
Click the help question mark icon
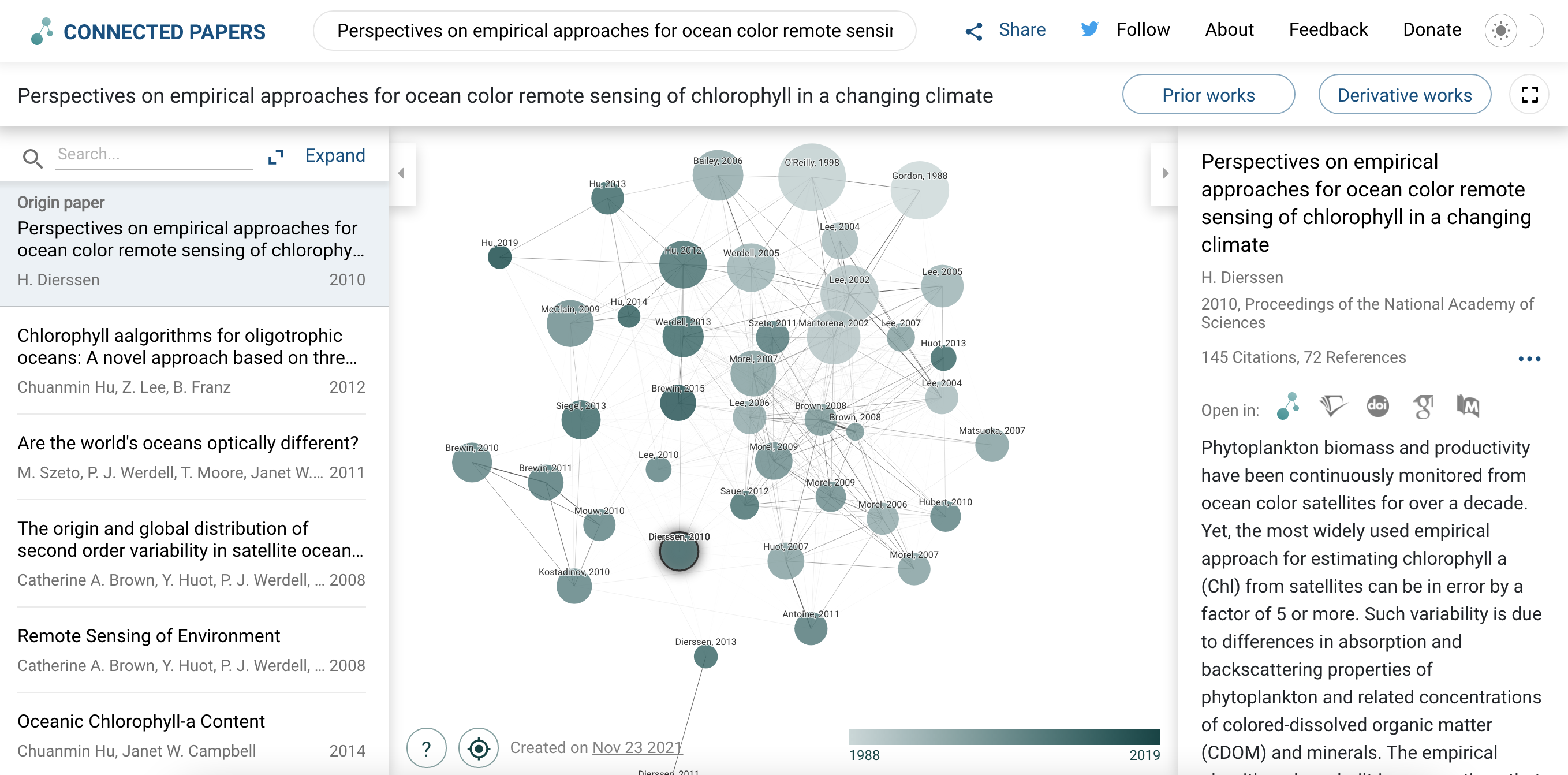pos(426,748)
